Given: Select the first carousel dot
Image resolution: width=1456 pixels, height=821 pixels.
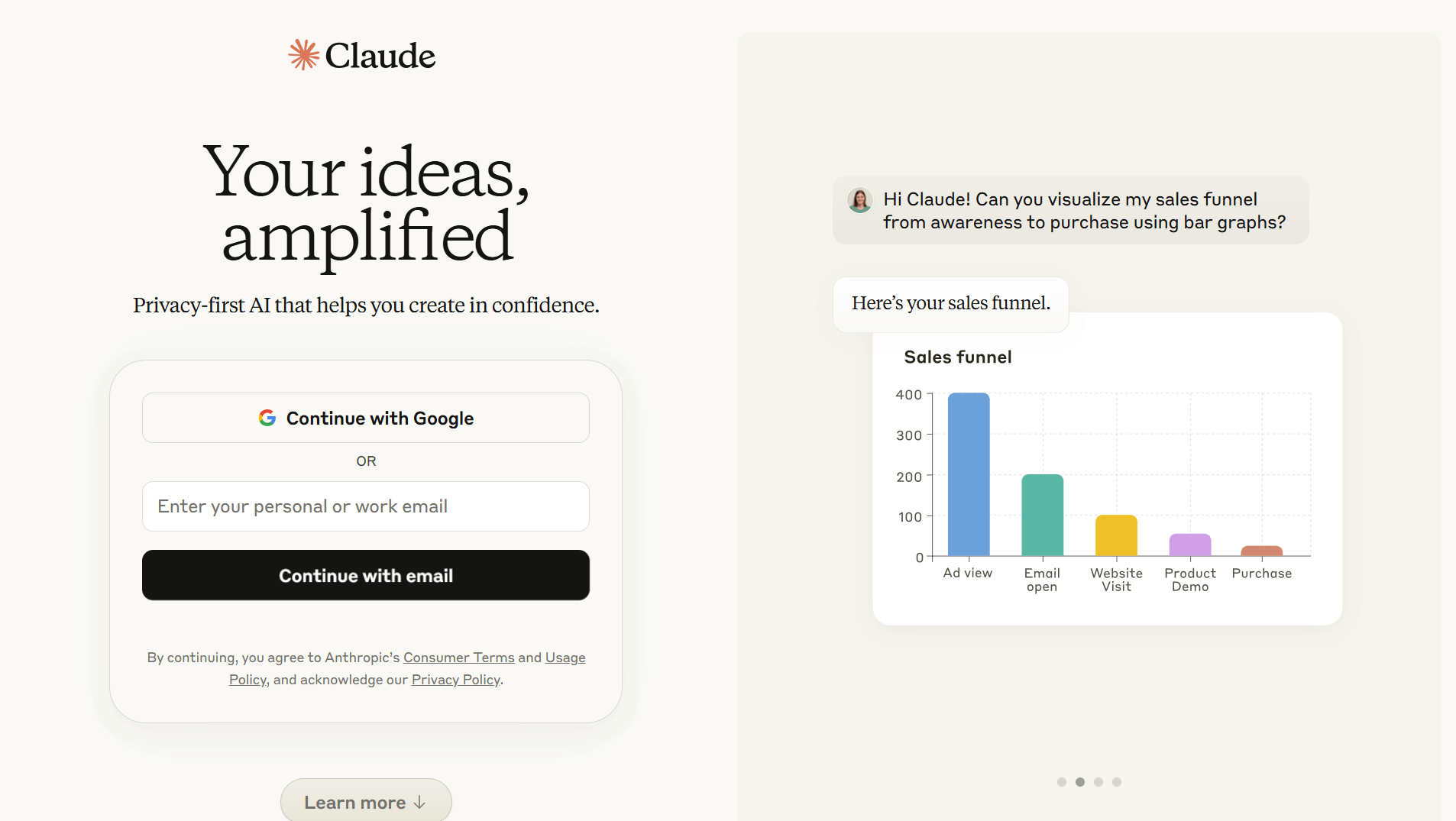Looking at the screenshot, I should coord(1062,782).
